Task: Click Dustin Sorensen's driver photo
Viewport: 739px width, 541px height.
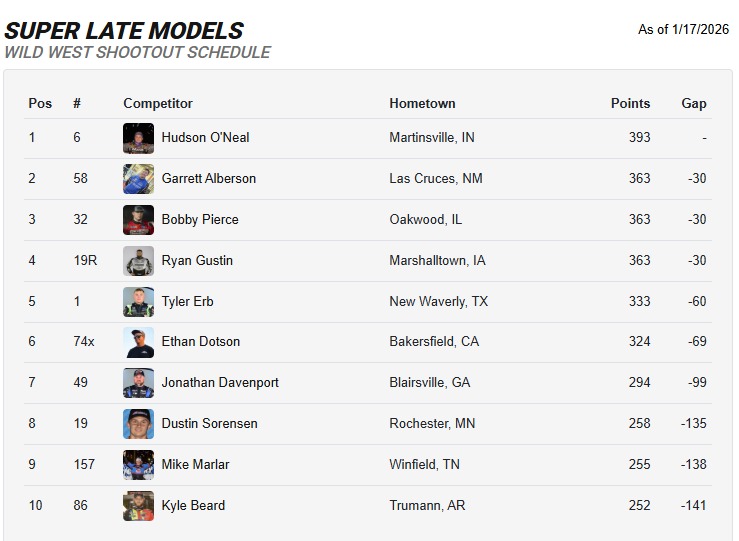Action: [x=138, y=424]
